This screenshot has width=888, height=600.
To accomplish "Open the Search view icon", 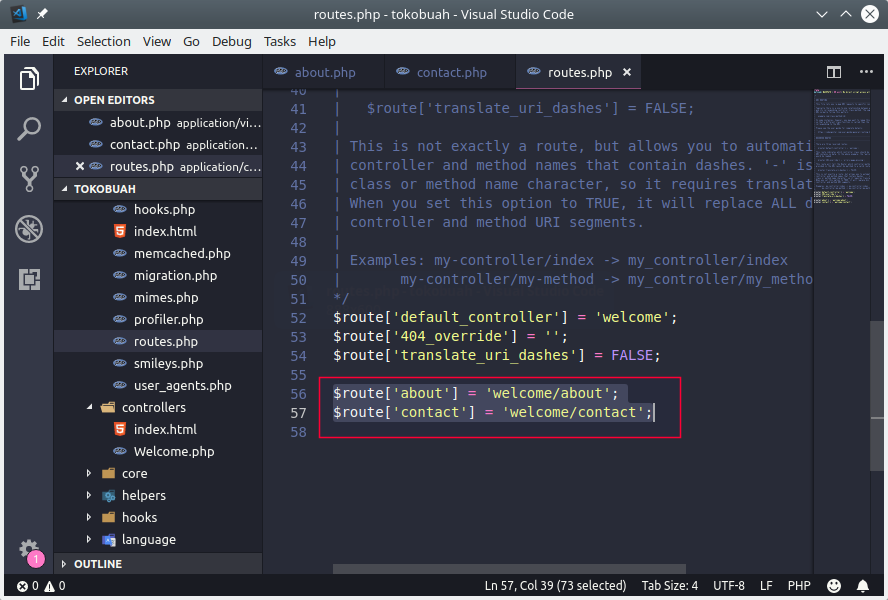I will pyautogui.click(x=29, y=129).
